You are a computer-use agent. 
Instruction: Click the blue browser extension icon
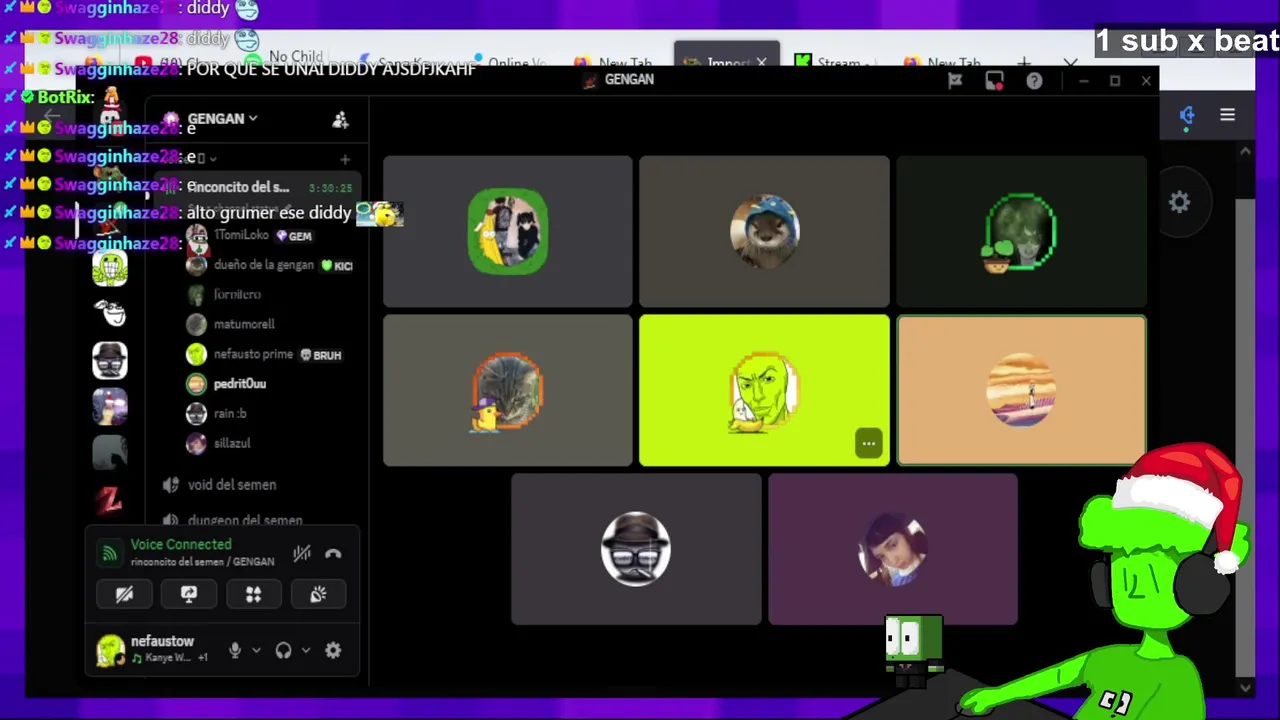click(x=1187, y=115)
